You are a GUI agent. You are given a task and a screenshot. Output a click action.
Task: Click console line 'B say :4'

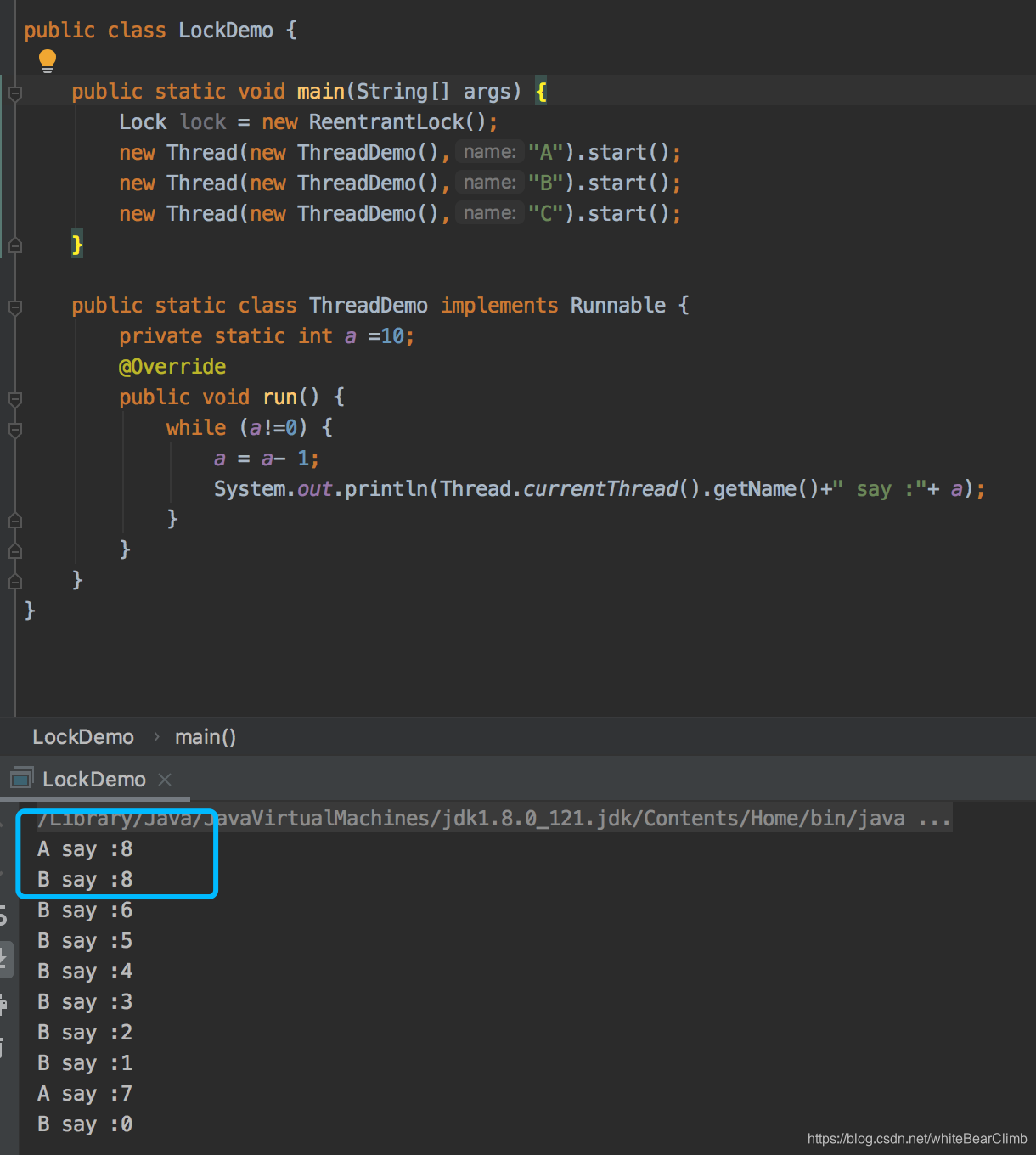click(x=85, y=972)
